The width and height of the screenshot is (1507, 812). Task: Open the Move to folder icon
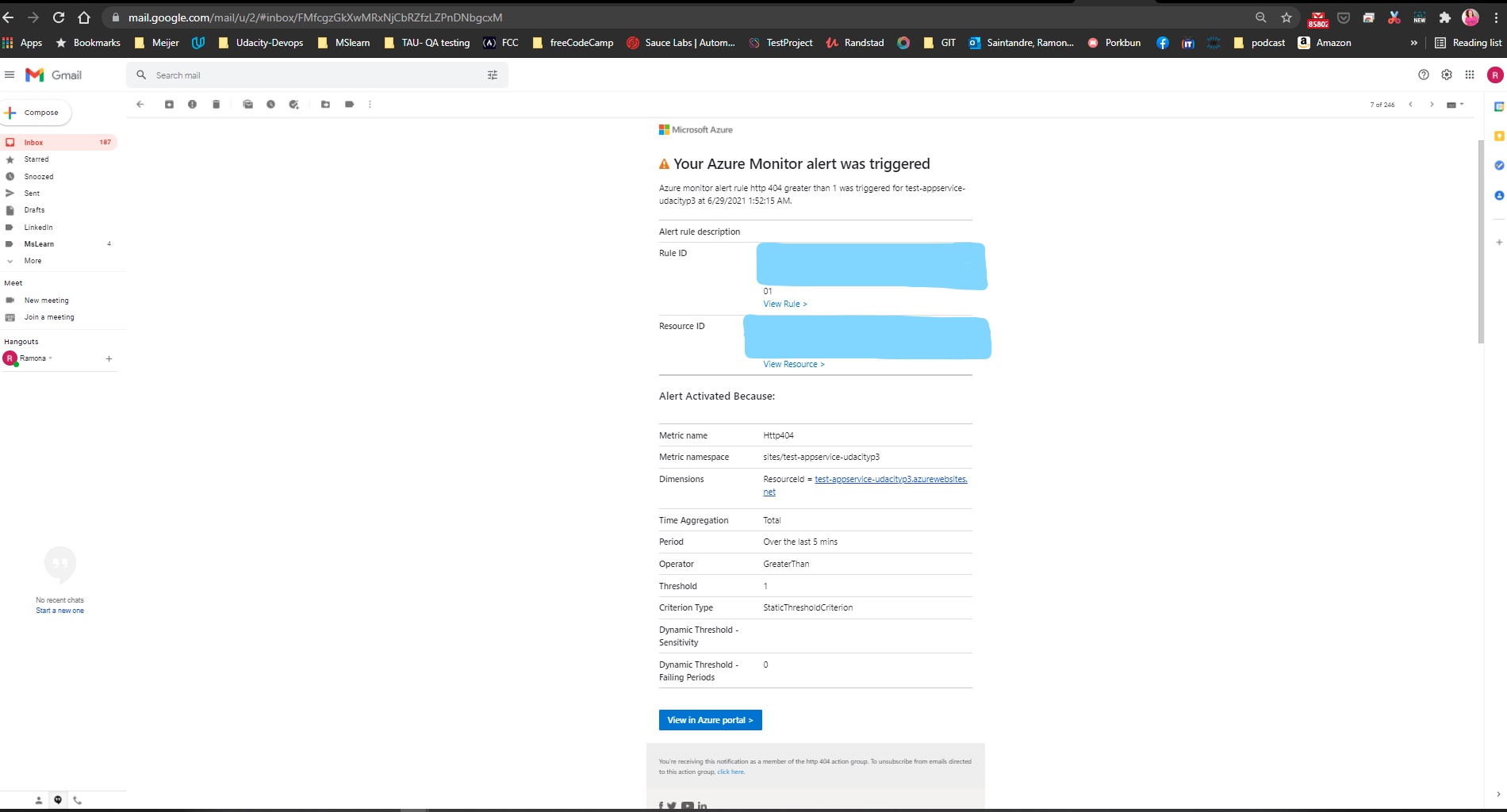pos(325,105)
